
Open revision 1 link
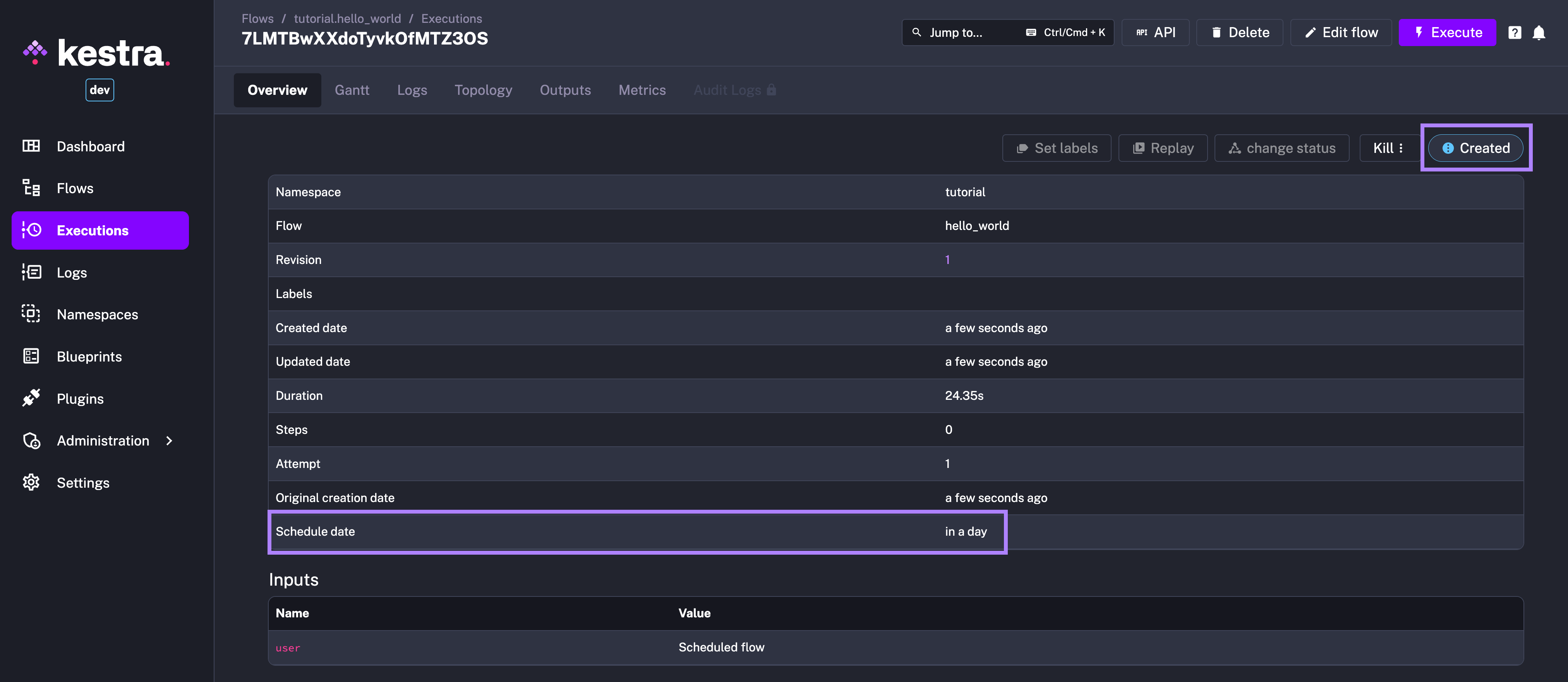[x=947, y=260]
